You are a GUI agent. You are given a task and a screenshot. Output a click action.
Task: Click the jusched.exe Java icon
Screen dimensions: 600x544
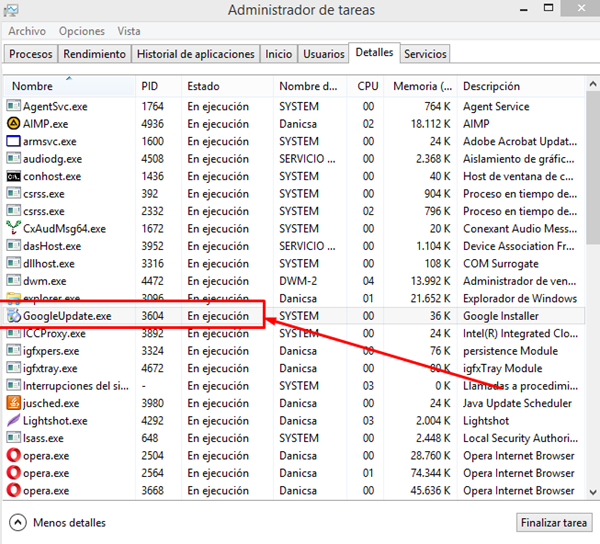point(14,403)
